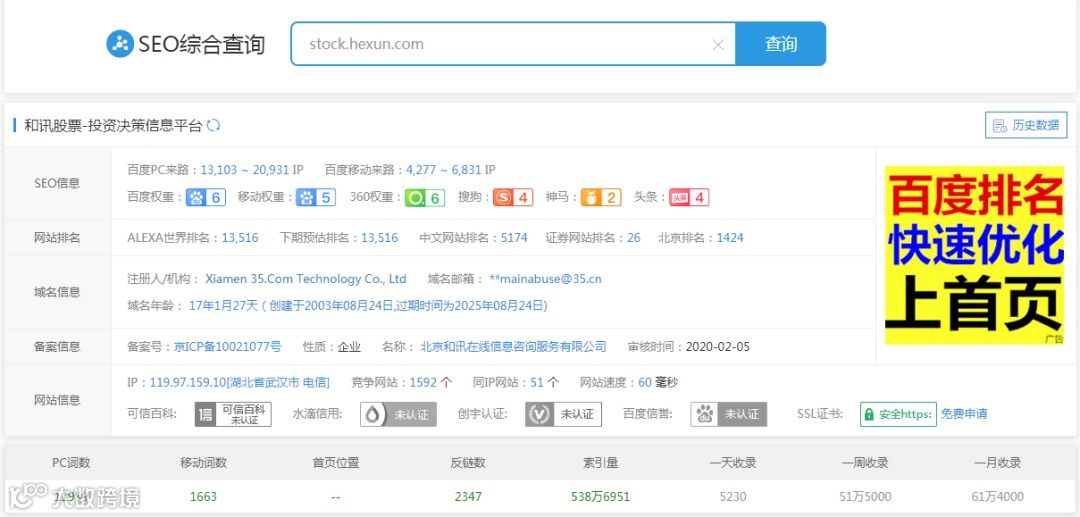
Task: Select the 反链数 value 2347
Action: coord(468,496)
